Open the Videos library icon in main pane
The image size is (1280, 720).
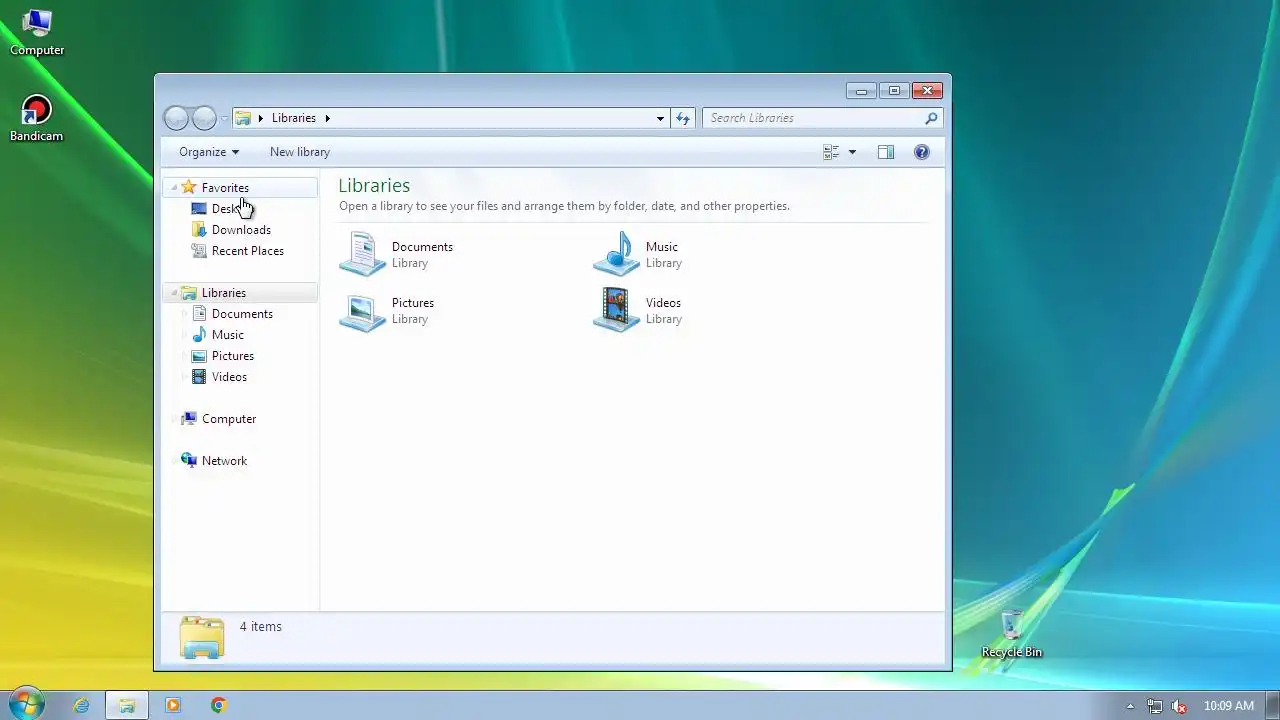tap(616, 310)
